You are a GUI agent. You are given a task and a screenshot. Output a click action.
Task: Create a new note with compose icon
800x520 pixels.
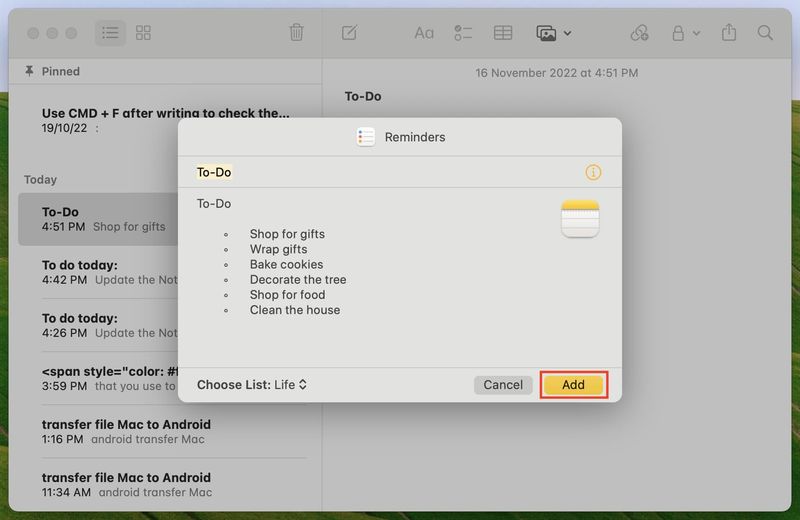(349, 33)
